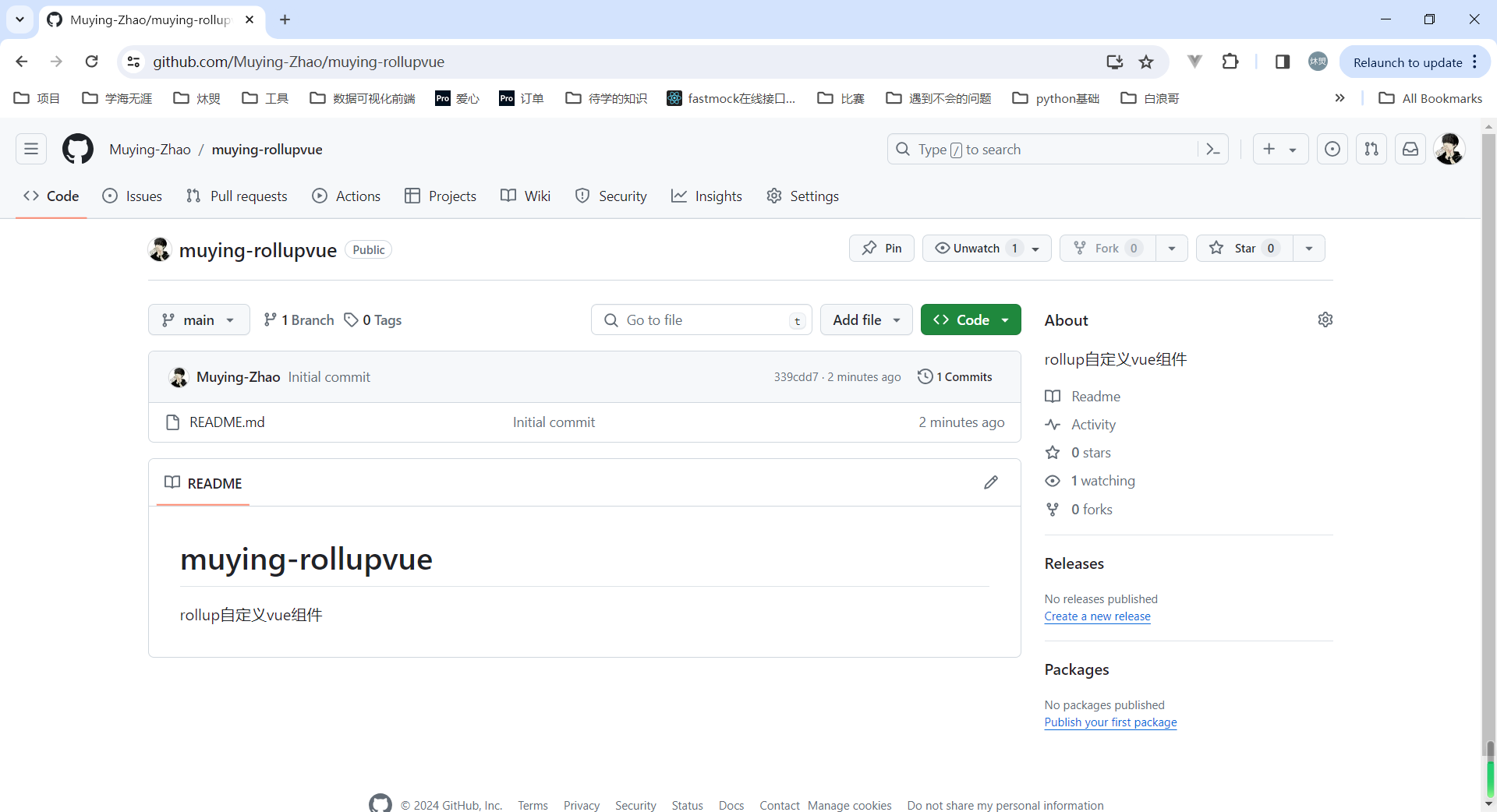Open the Security tab
The image size is (1497, 812).
tap(611, 196)
